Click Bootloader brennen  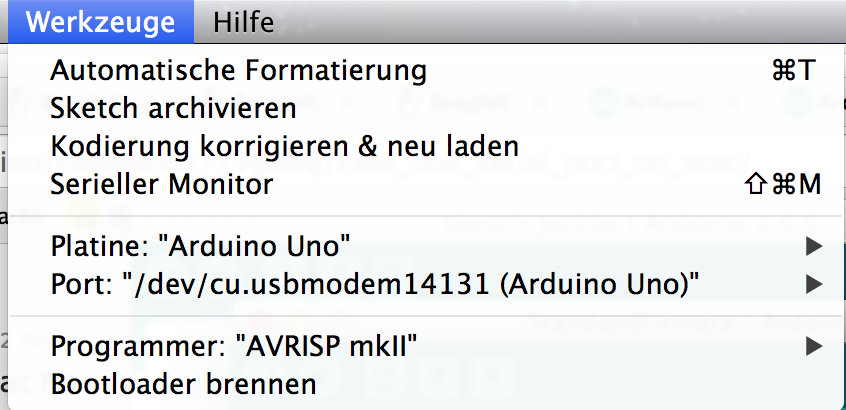click(x=183, y=383)
